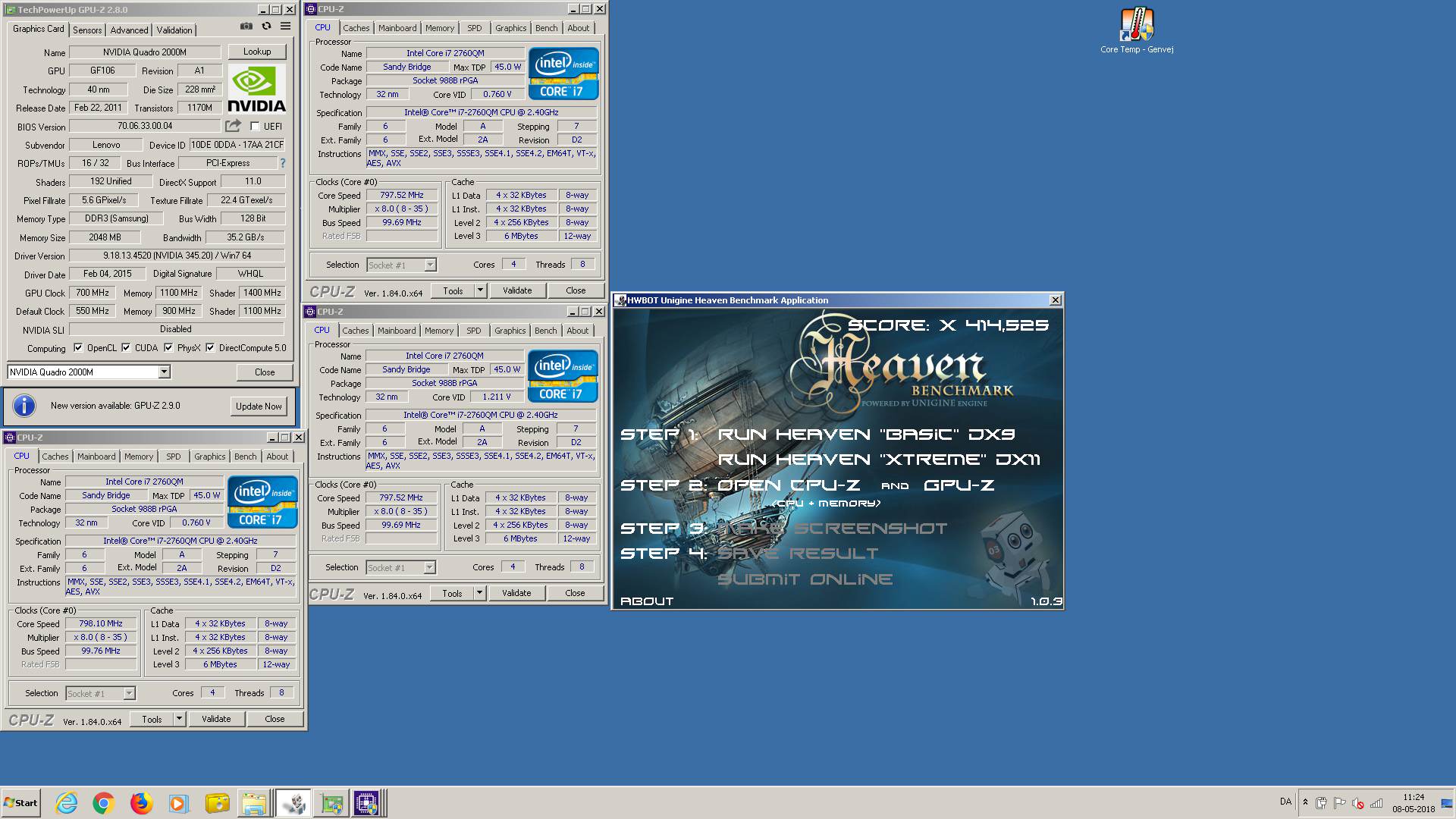Image resolution: width=1456 pixels, height=819 pixels.
Task: Click the power plug tray icon
Action: coord(1322,803)
